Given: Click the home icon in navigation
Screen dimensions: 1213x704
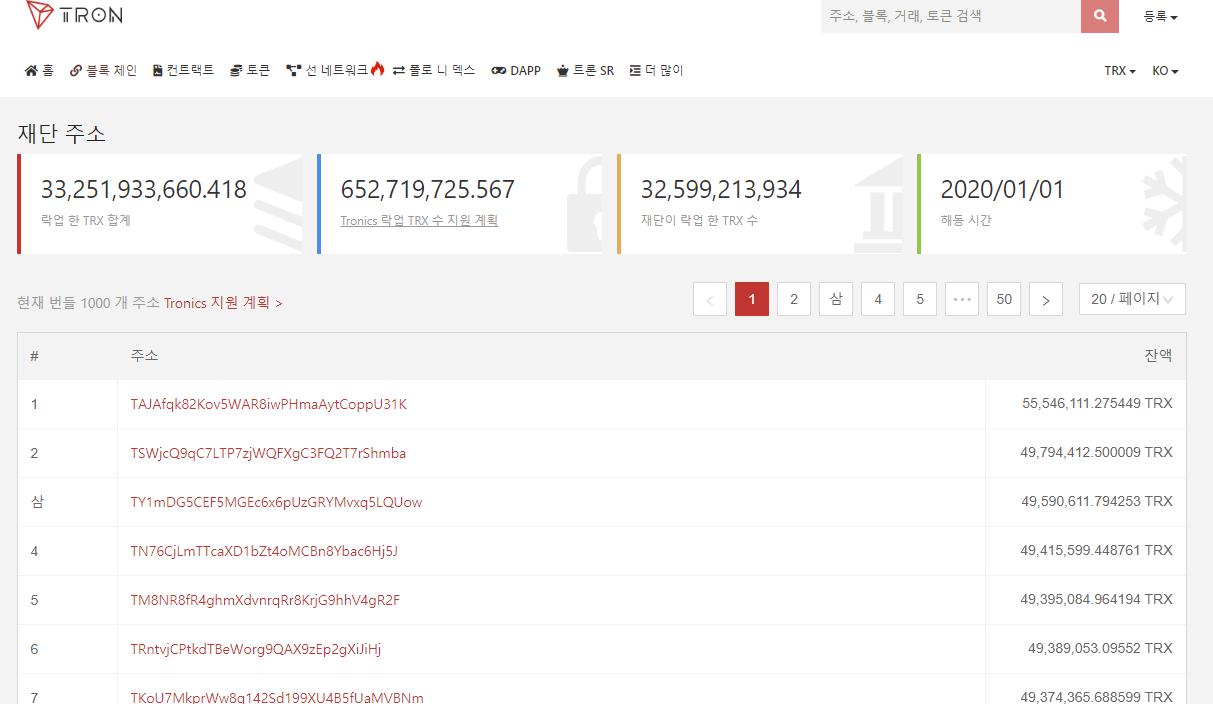Looking at the screenshot, I should coord(31,71).
